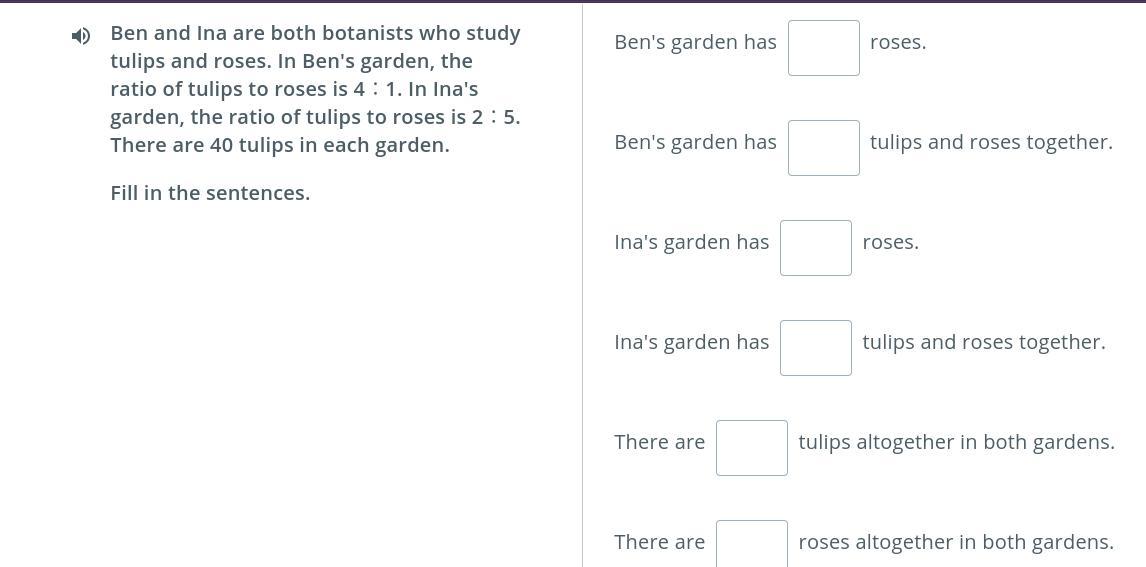
Task: Click the paragraph about Ben and Ina
Action: pyautogui.click(x=315, y=89)
